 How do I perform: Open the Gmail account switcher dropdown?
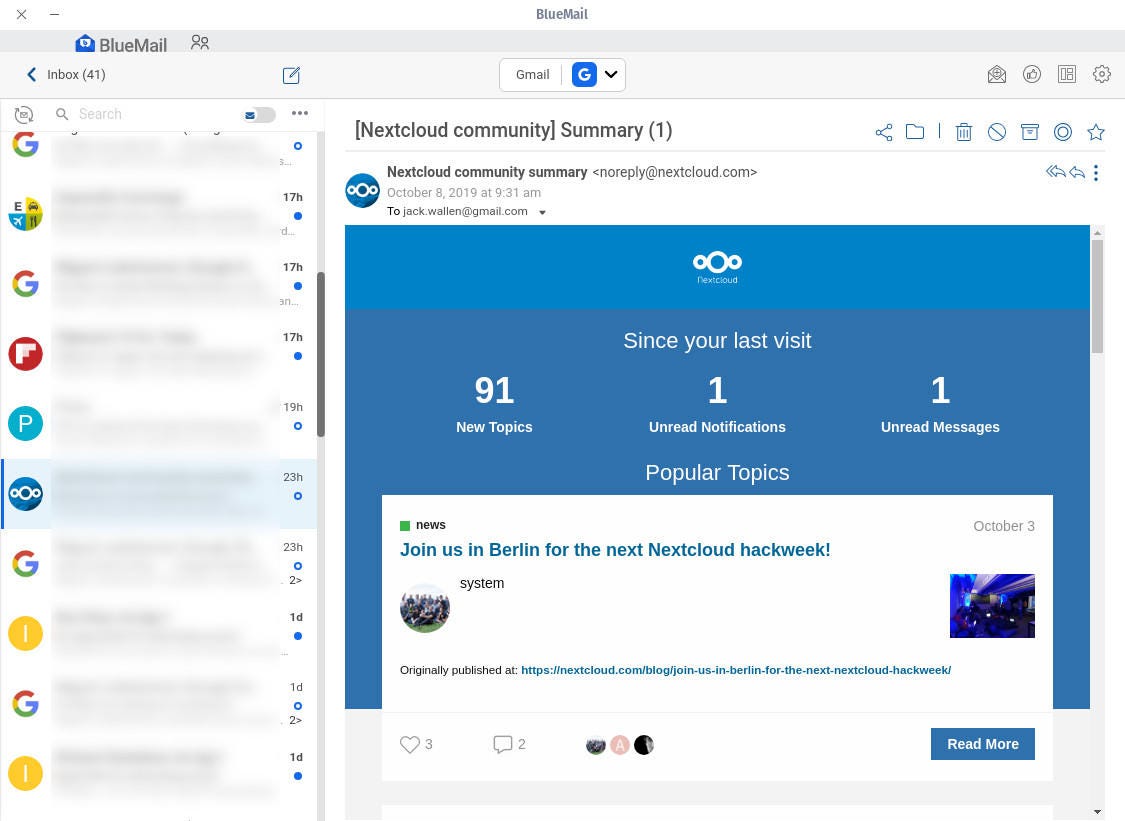tap(610, 74)
